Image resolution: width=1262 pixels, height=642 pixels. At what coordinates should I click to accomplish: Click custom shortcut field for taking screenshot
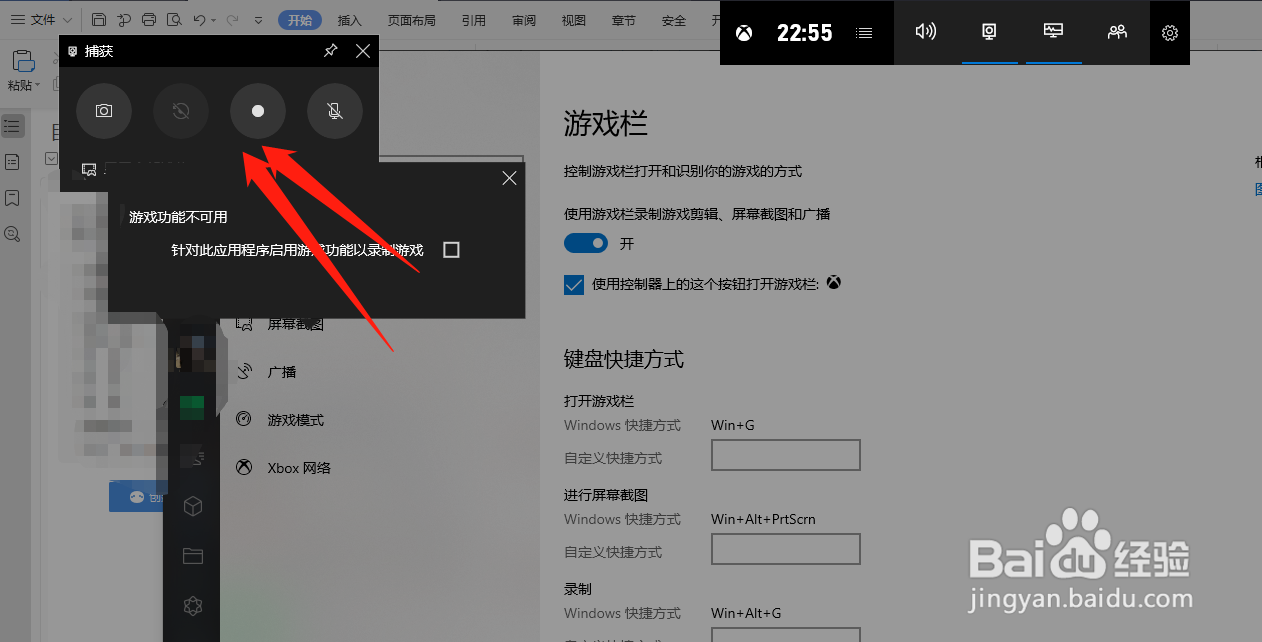(x=786, y=549)
